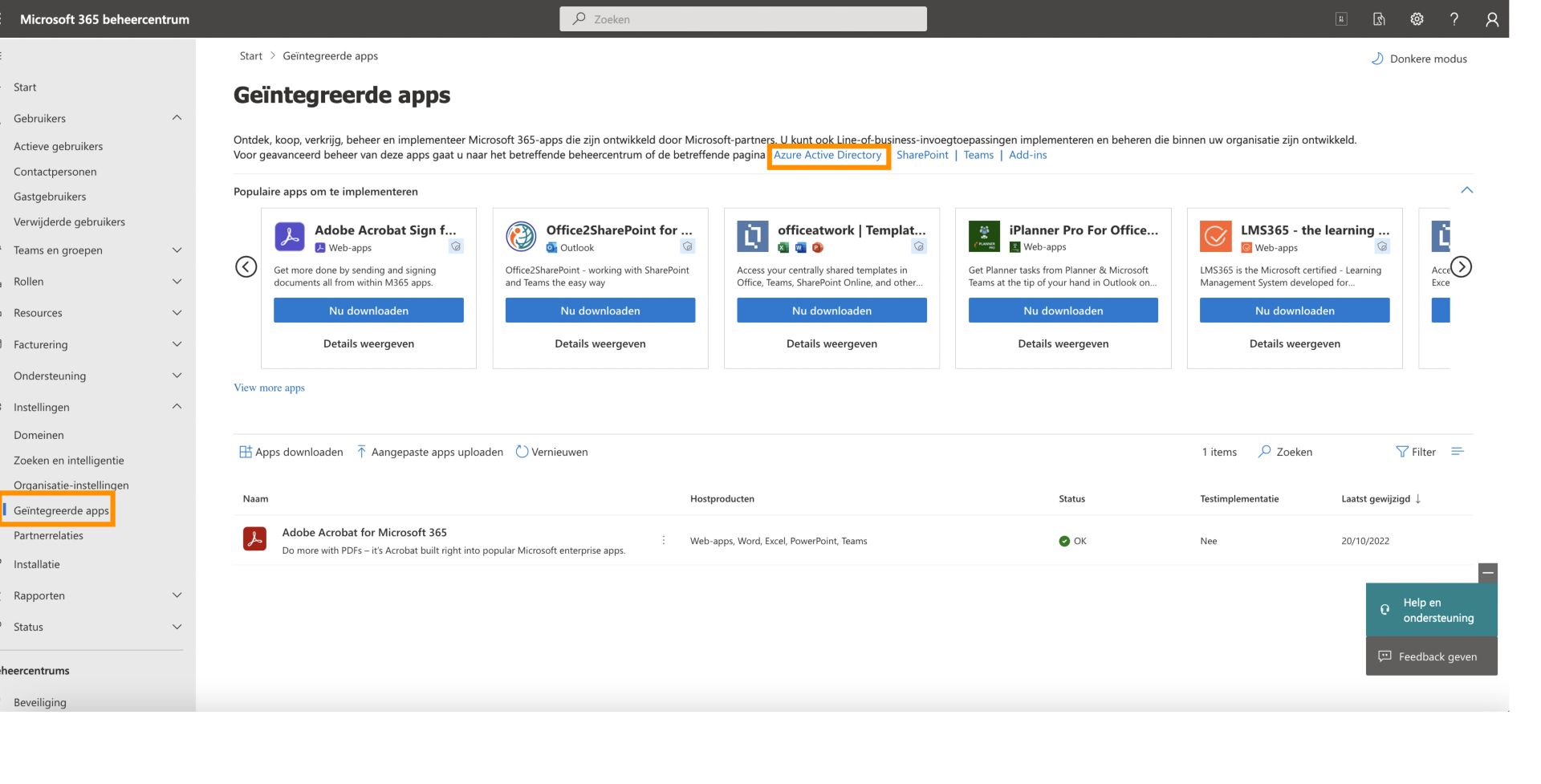
Task: Expand the Rollen menu
Action: (177, 282)
